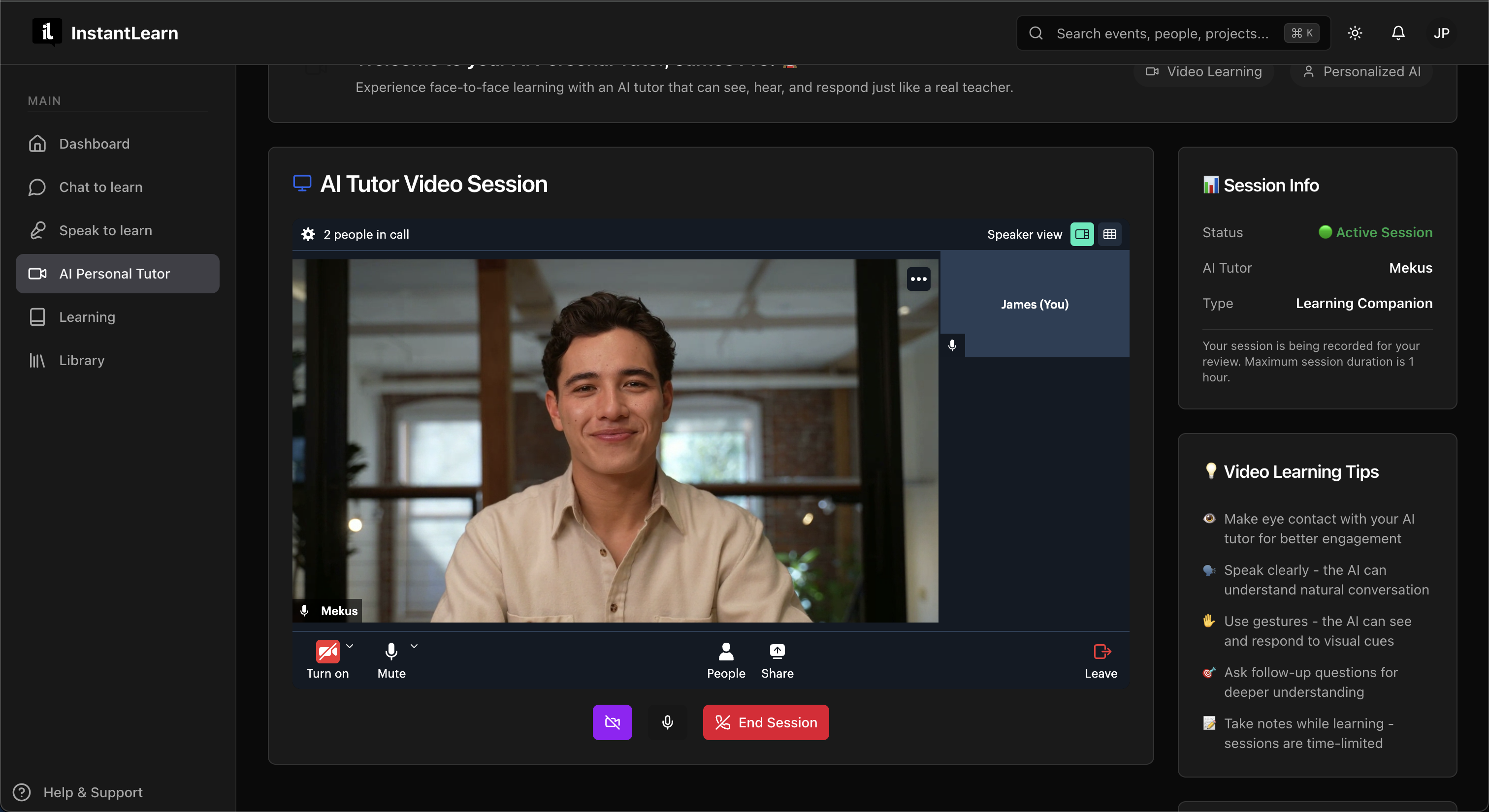Click the search events input field
1489x812 pixels.
1162,33
